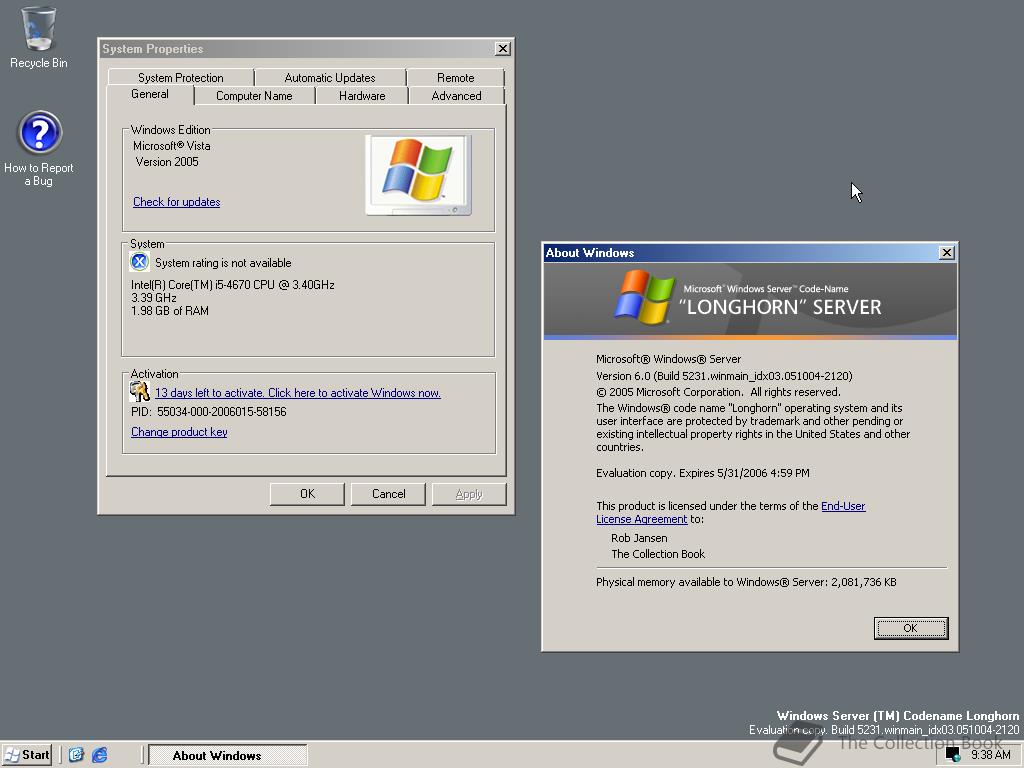Screen dimensions: 1024x768
Task: Click the Microsoft Vista edition text
Action: click(x=172, y=146)
